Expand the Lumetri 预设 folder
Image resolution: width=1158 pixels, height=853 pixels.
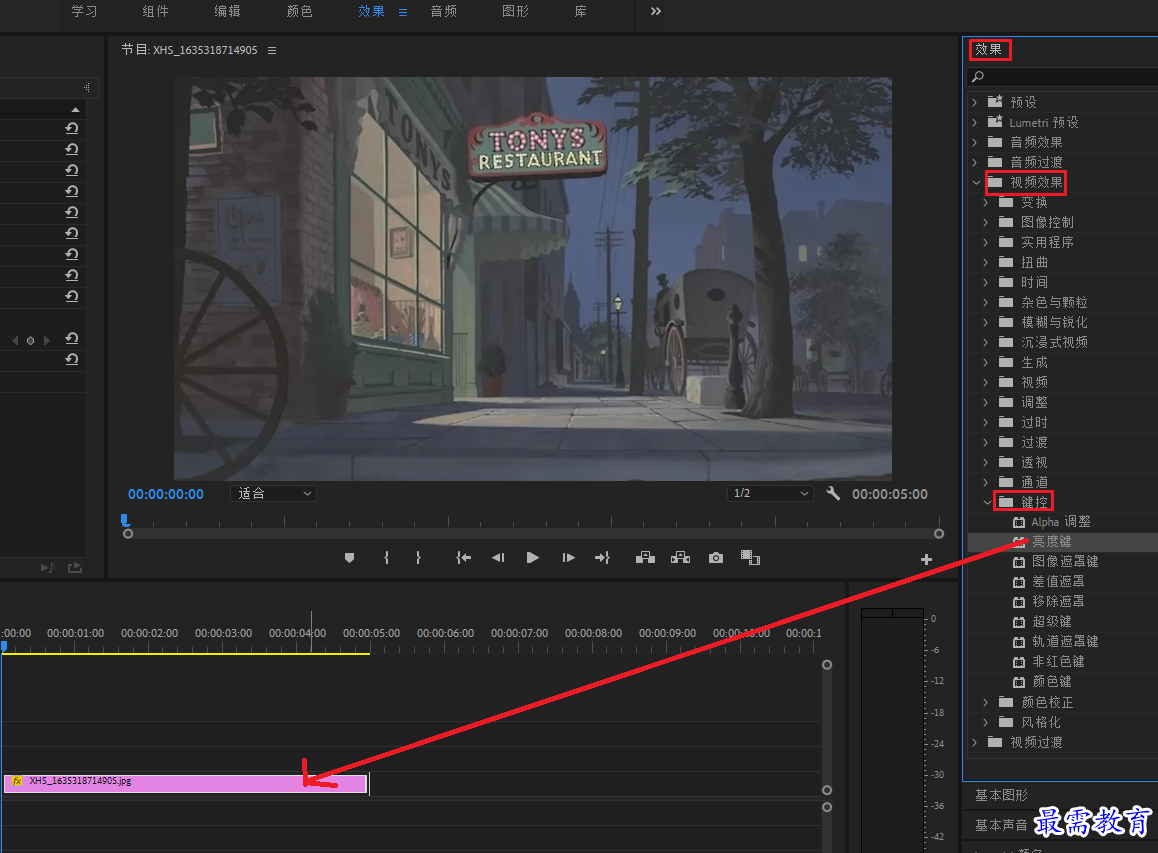975,122
